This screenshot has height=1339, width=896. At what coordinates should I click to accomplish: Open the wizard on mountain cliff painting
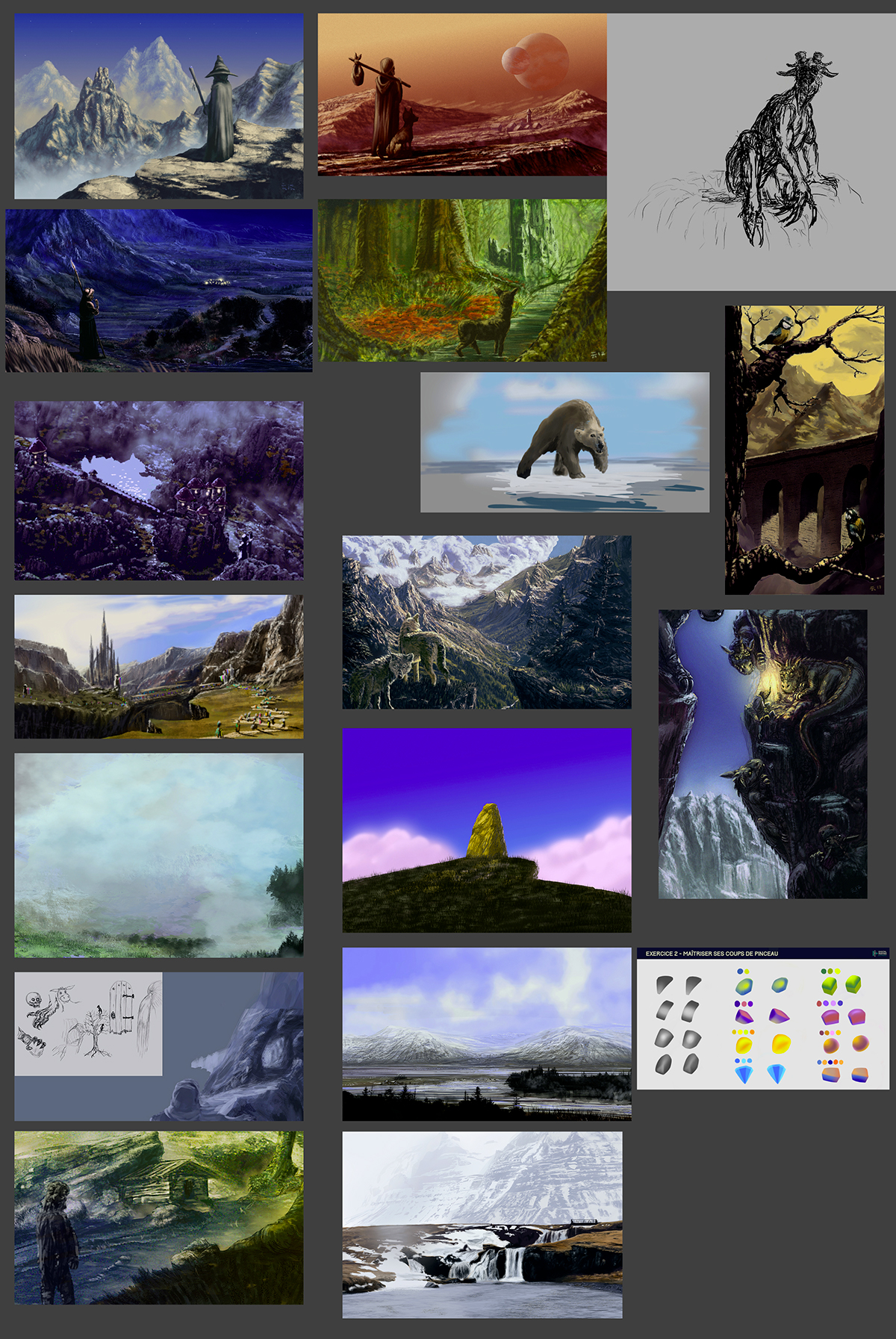(158, 105)
